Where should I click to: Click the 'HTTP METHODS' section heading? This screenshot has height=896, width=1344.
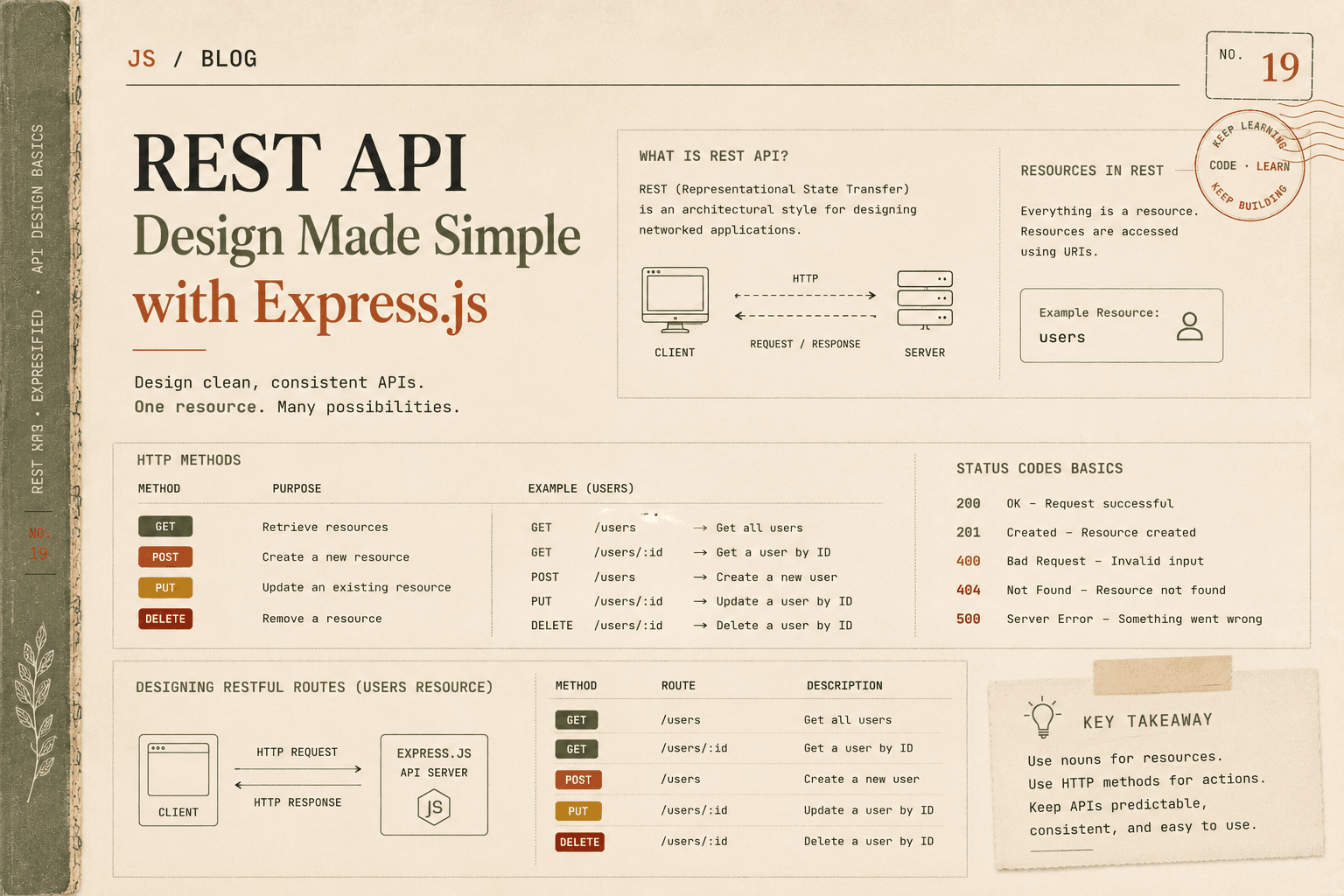tap(189, 460)
